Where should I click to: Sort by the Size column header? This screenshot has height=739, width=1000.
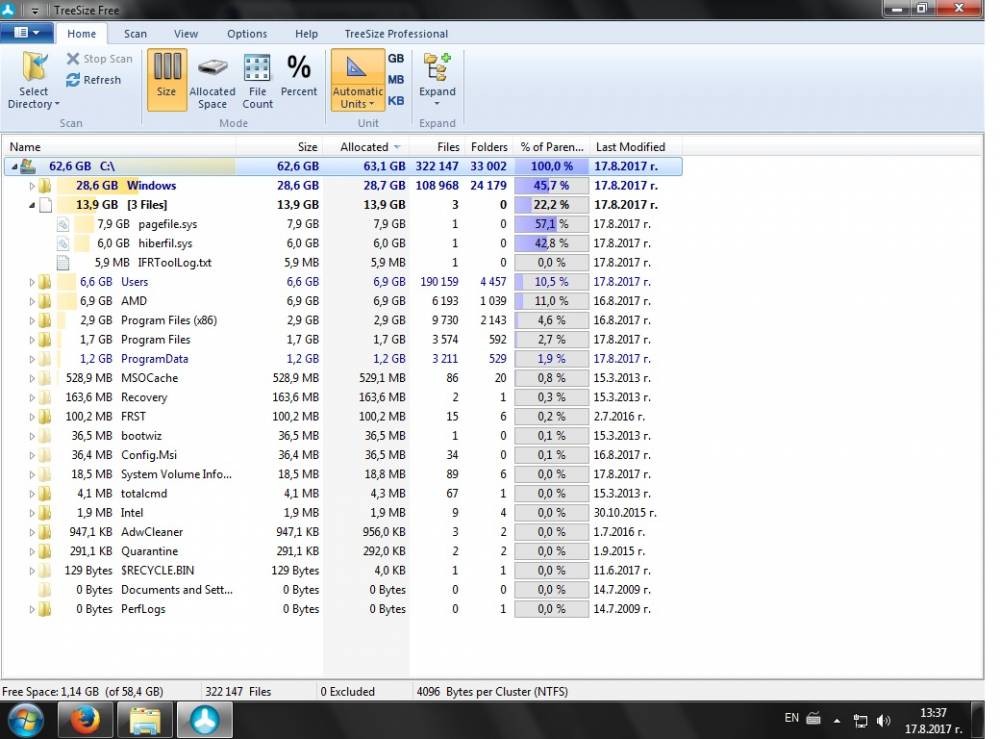click(x=280, y=147)
